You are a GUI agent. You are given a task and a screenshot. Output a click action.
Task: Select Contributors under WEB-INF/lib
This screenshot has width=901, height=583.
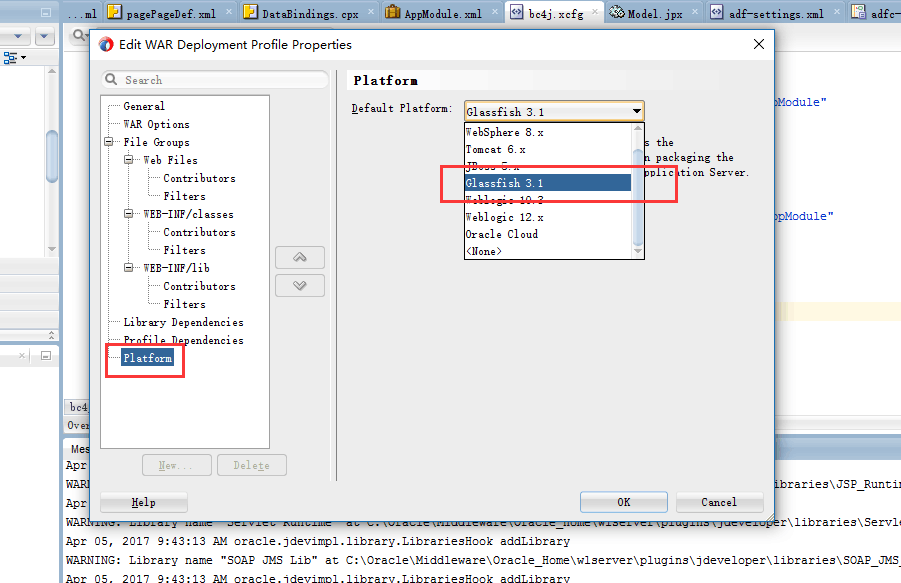tap(199, 286)
